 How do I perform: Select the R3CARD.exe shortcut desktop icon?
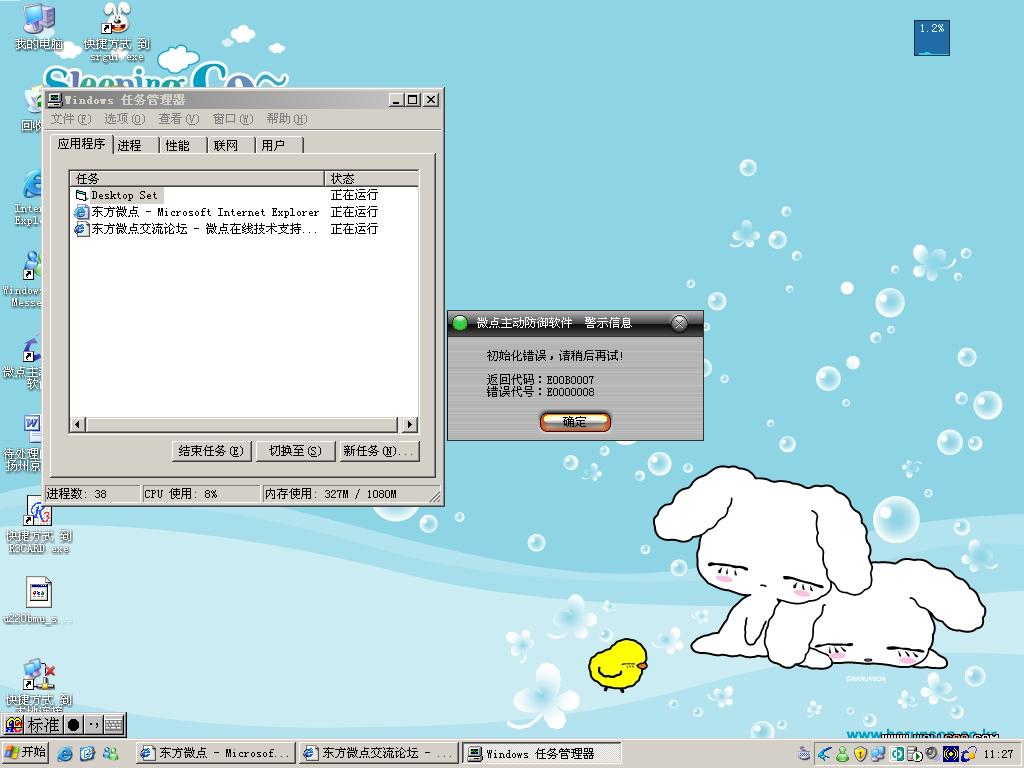39,524
